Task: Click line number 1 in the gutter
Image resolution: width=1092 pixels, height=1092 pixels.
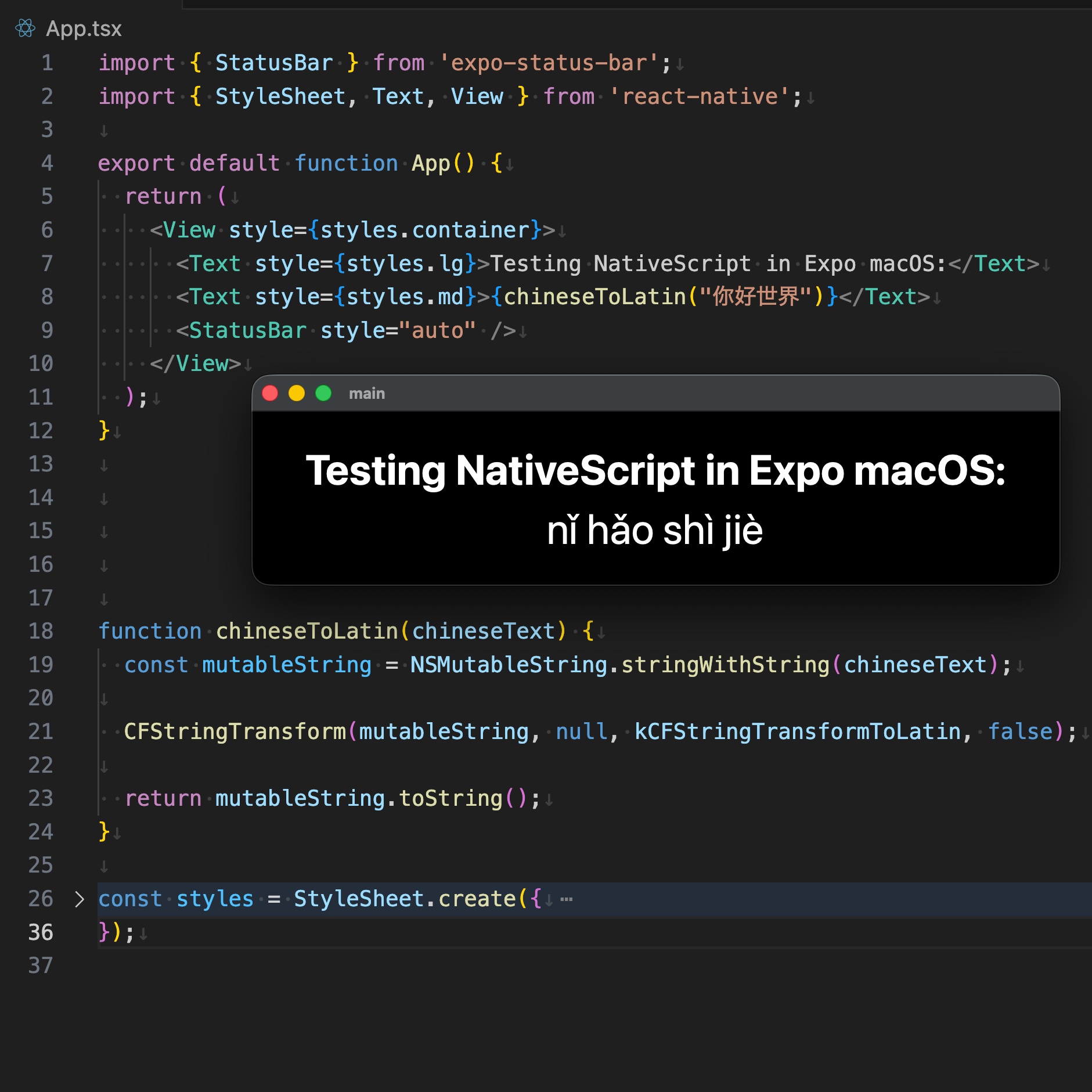Action: tap(47, 63)
